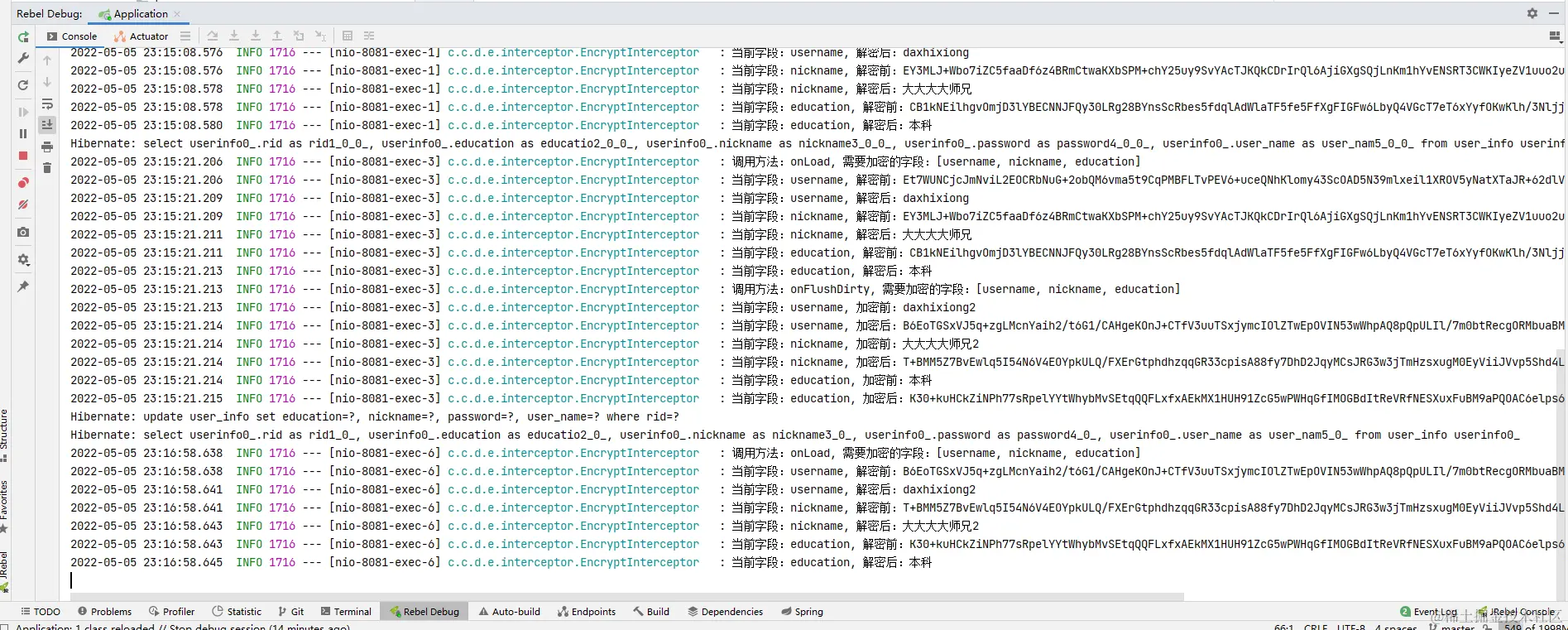Navigate down the stack trace
The height and width of the screenshot is (630, 1568).
point(47,82)
